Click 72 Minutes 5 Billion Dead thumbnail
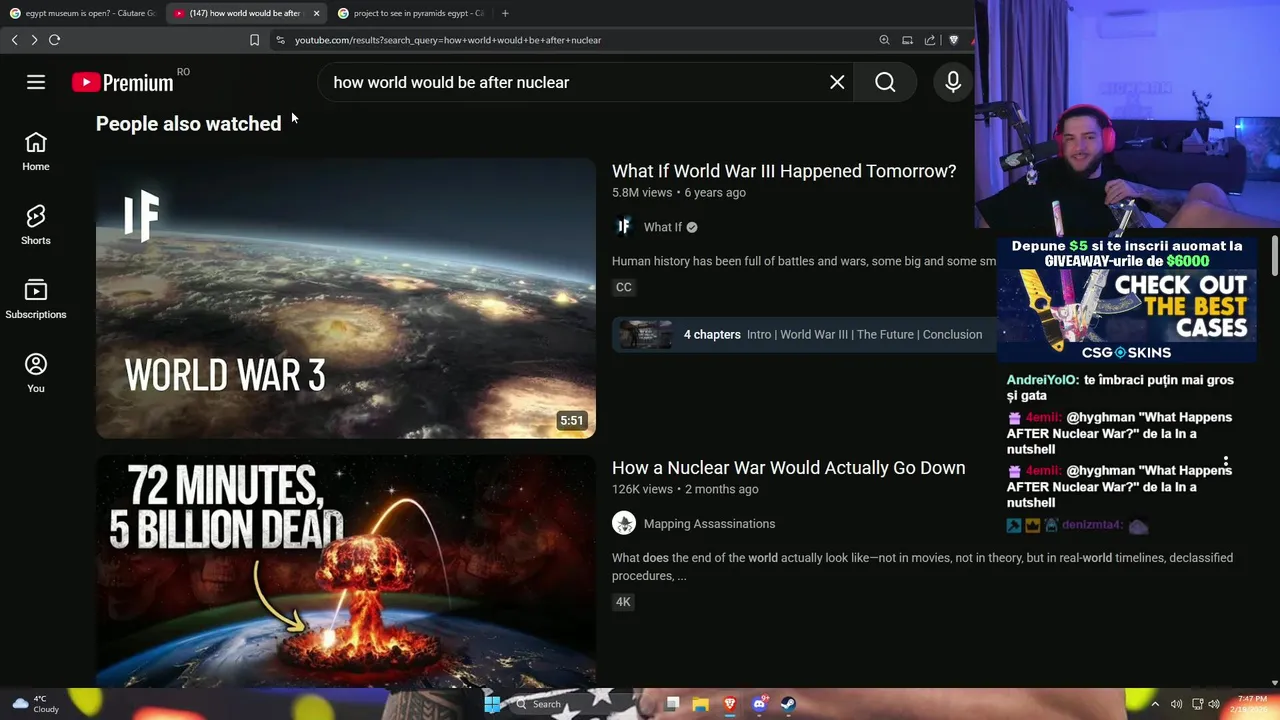 346,571
